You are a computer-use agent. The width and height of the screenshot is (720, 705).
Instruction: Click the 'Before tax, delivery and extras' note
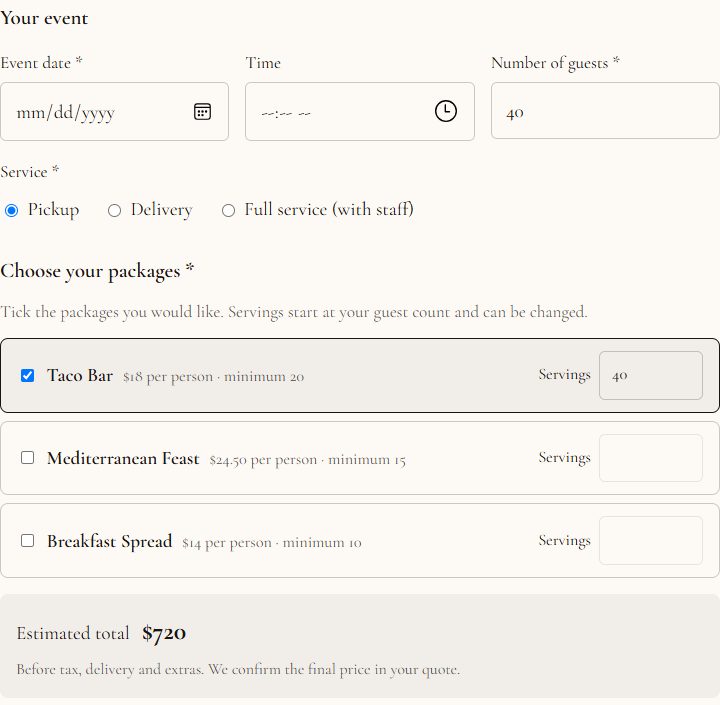[238, 669]
